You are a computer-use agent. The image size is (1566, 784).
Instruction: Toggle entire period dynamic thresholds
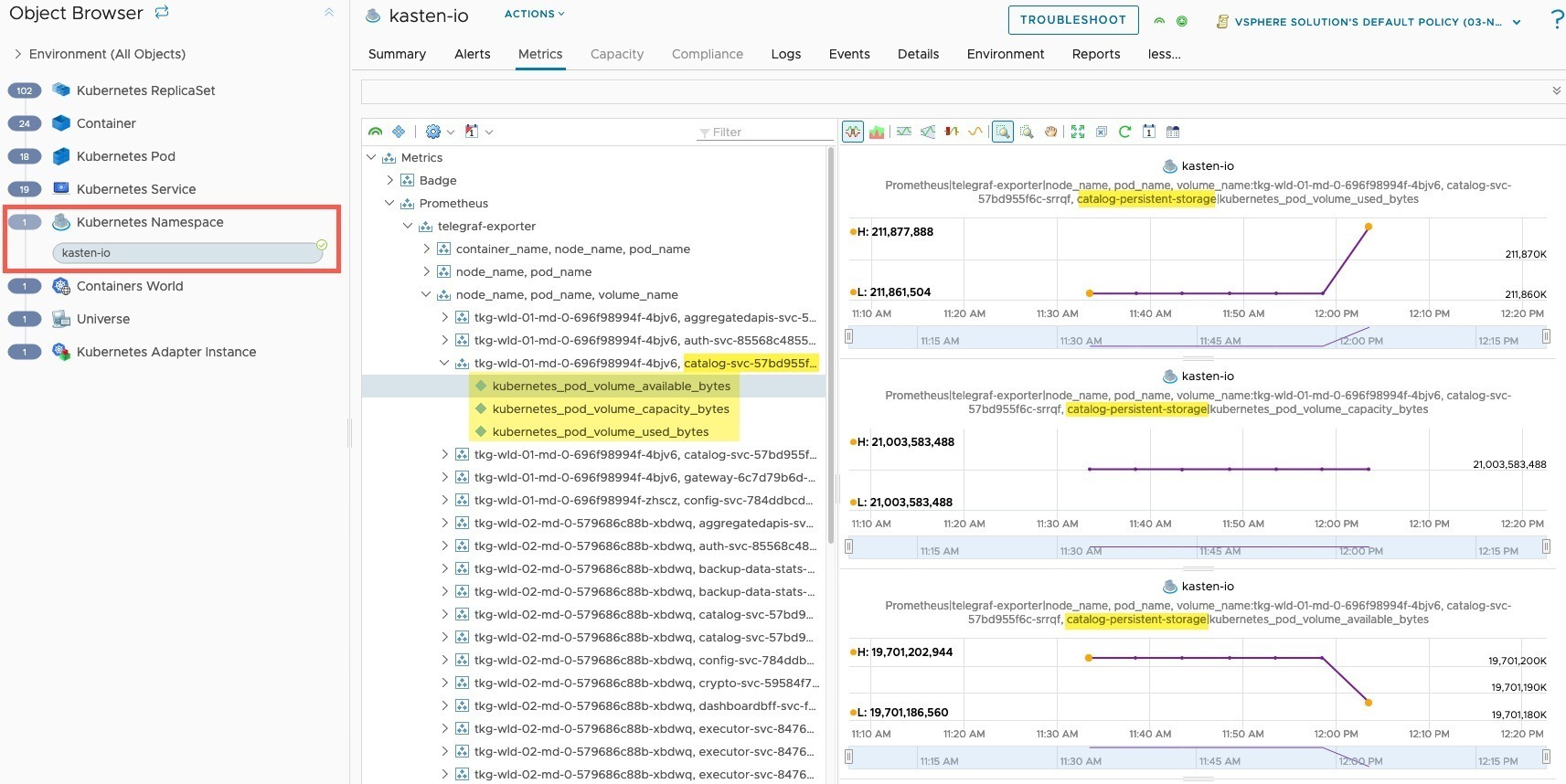(928, 132)
